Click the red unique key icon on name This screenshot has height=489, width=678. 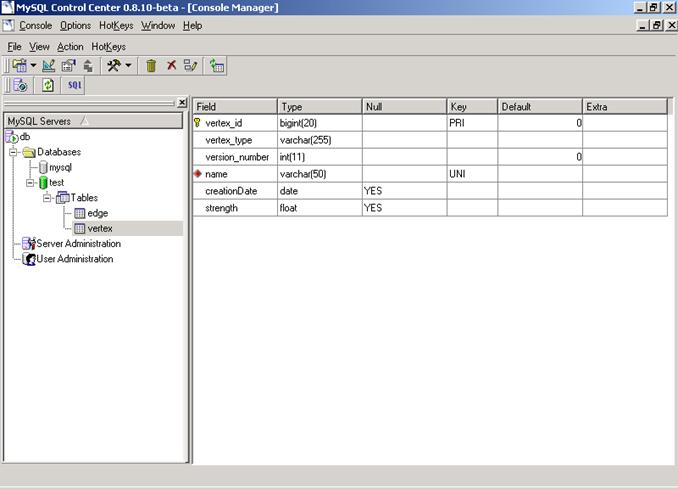click(198, 174)
